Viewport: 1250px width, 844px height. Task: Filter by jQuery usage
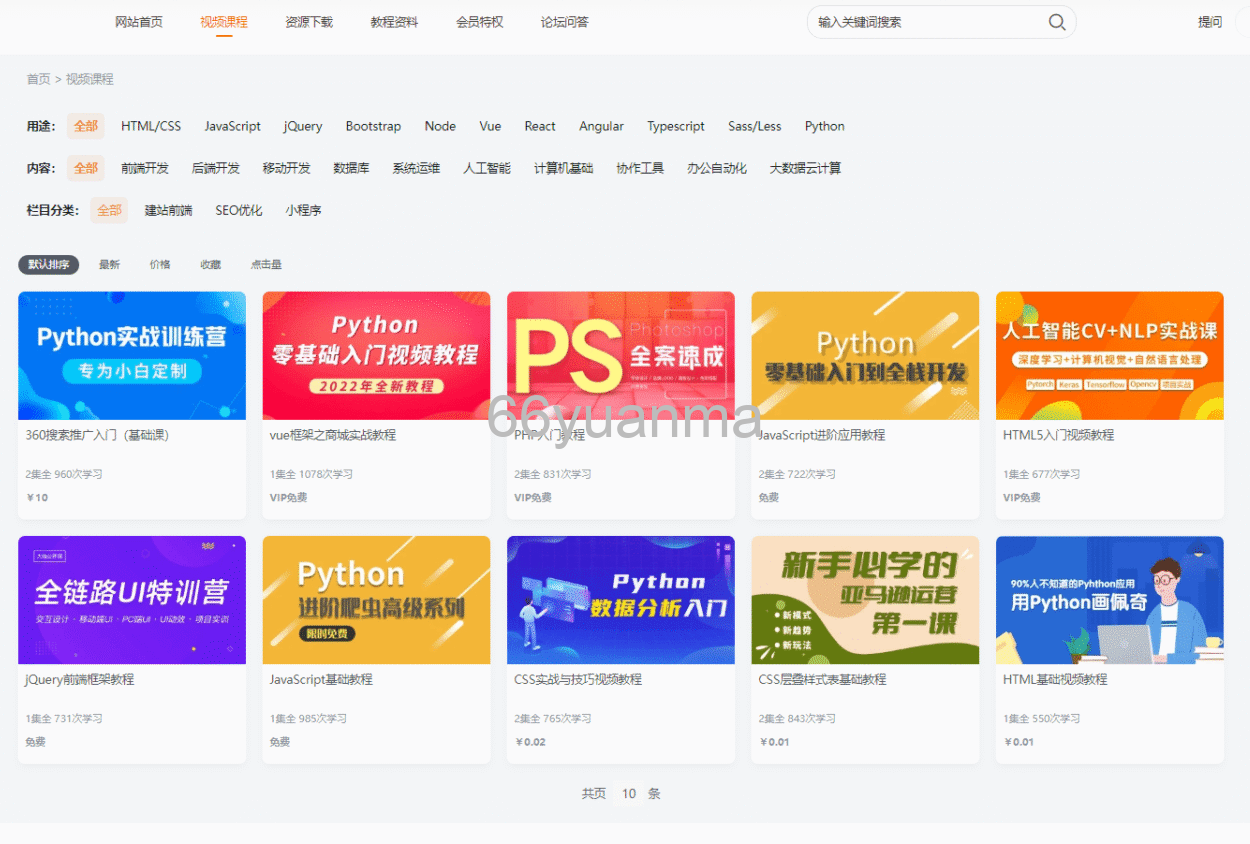pos(303,126)
